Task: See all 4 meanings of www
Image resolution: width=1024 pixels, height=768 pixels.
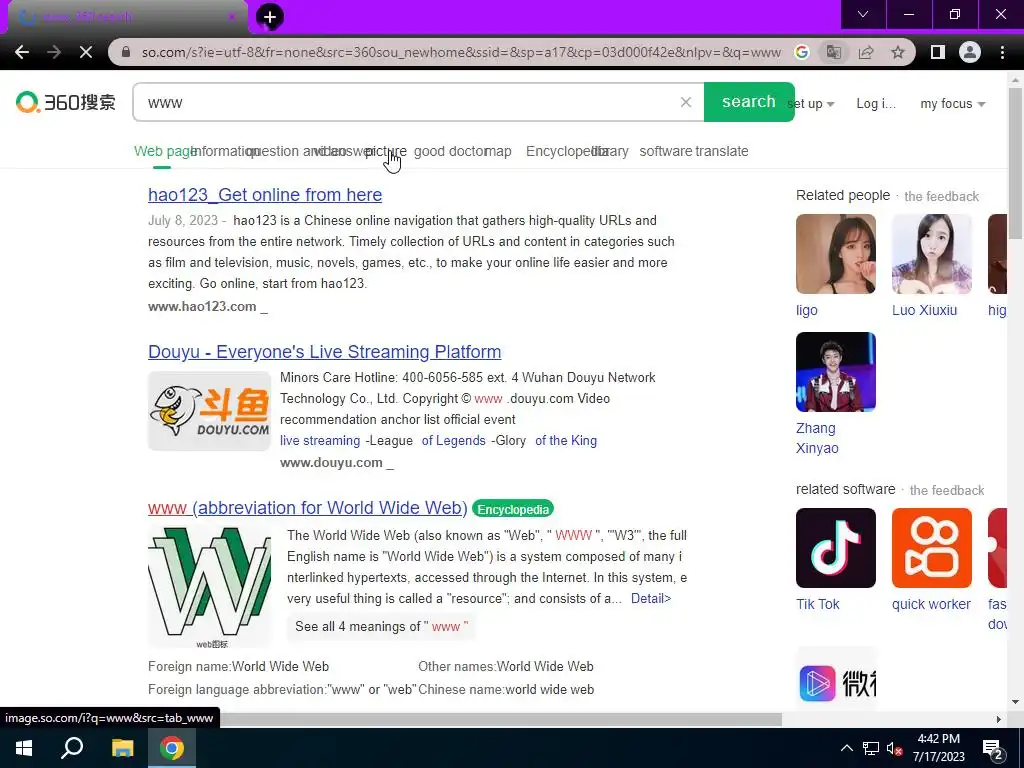Action: 381,627
